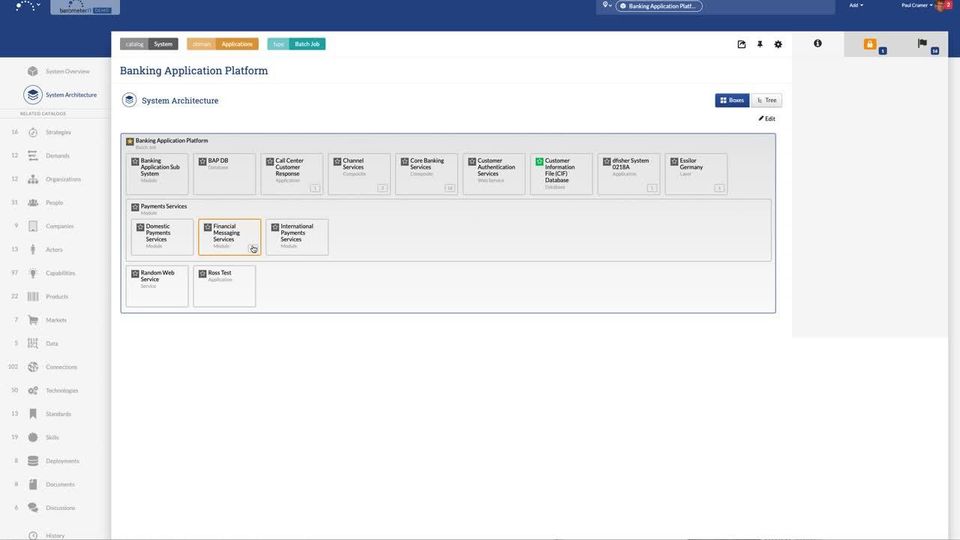960x540 pixels.
Task: Open the Markets cart icon
Action: click(33, 320)
